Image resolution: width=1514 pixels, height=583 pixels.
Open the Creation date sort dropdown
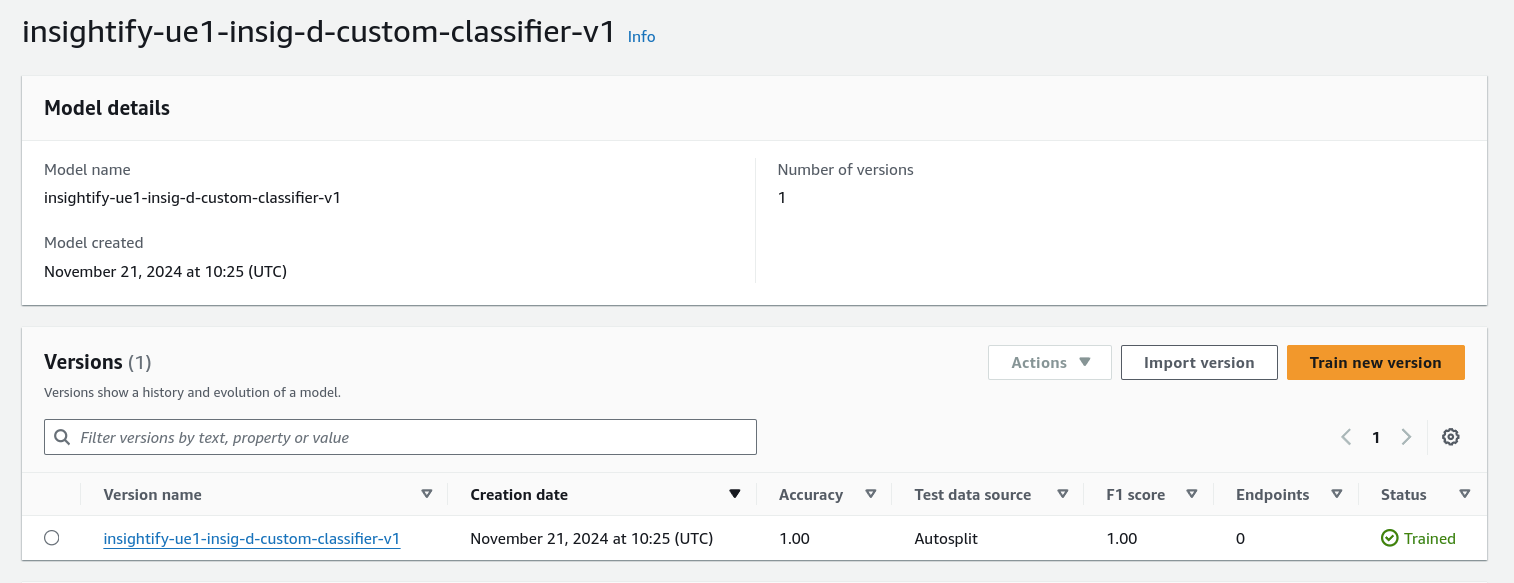tap(734, 494)
